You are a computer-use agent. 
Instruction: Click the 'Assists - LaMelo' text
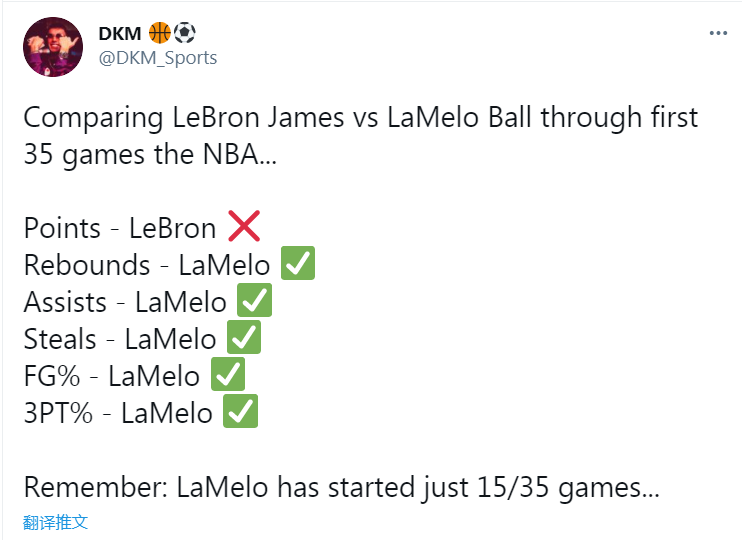click(125, 302)
